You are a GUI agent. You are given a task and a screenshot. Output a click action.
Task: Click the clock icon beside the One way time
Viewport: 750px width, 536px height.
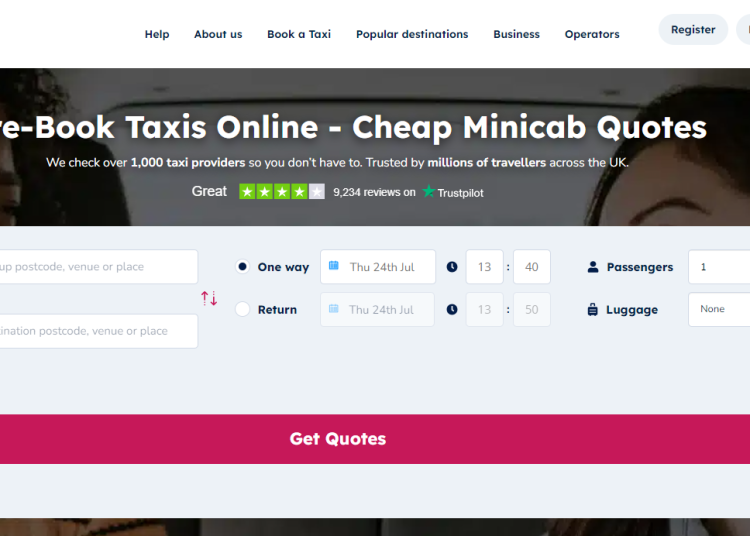(452, 267)
